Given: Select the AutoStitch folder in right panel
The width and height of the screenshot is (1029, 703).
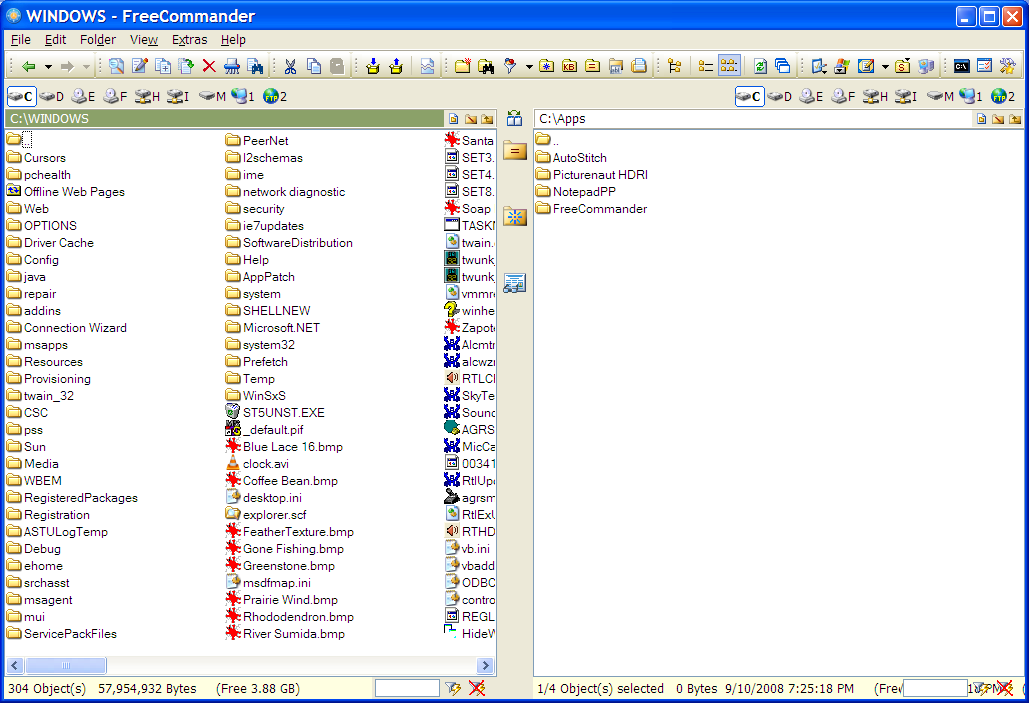Looking at the screenshot, I should pyautogui.click(x=571, y=158).
